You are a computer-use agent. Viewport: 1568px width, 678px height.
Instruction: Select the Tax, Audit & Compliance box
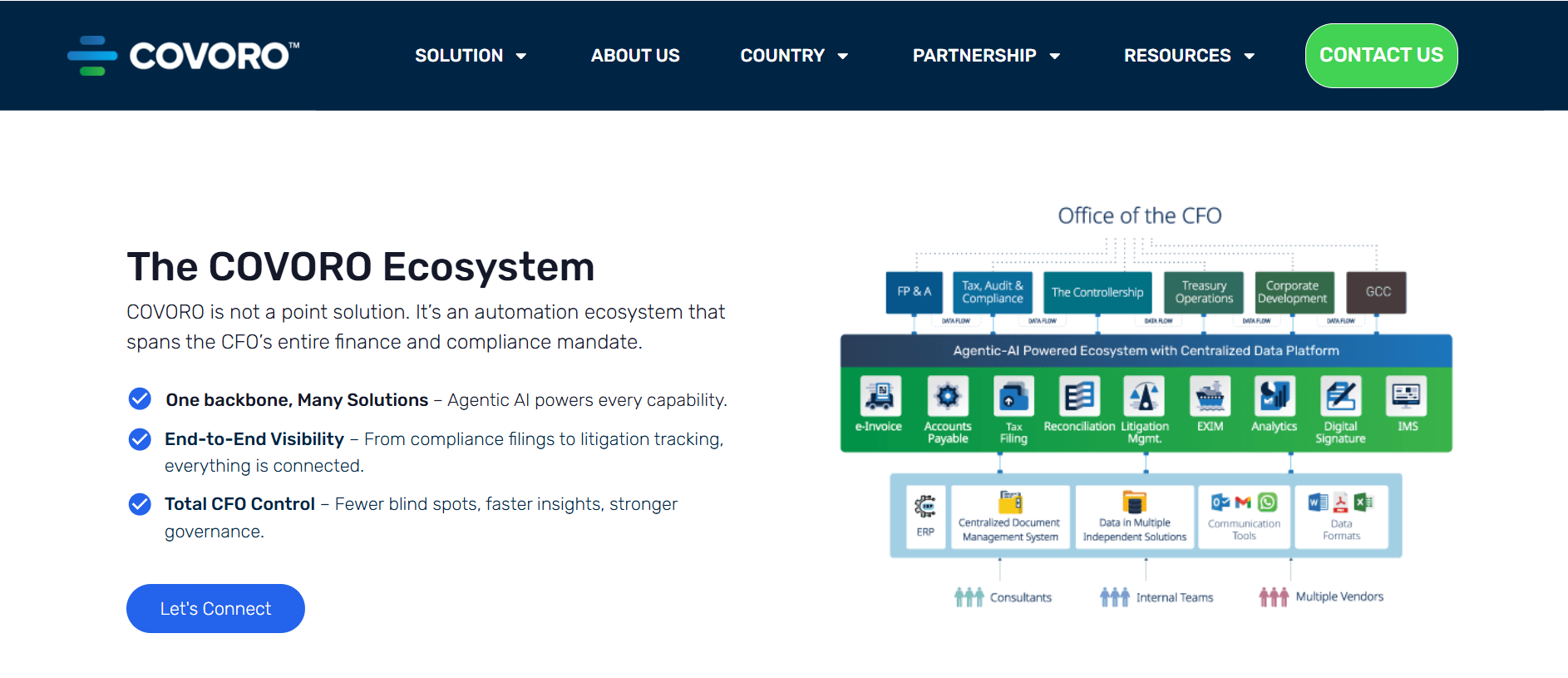(993, 292)
